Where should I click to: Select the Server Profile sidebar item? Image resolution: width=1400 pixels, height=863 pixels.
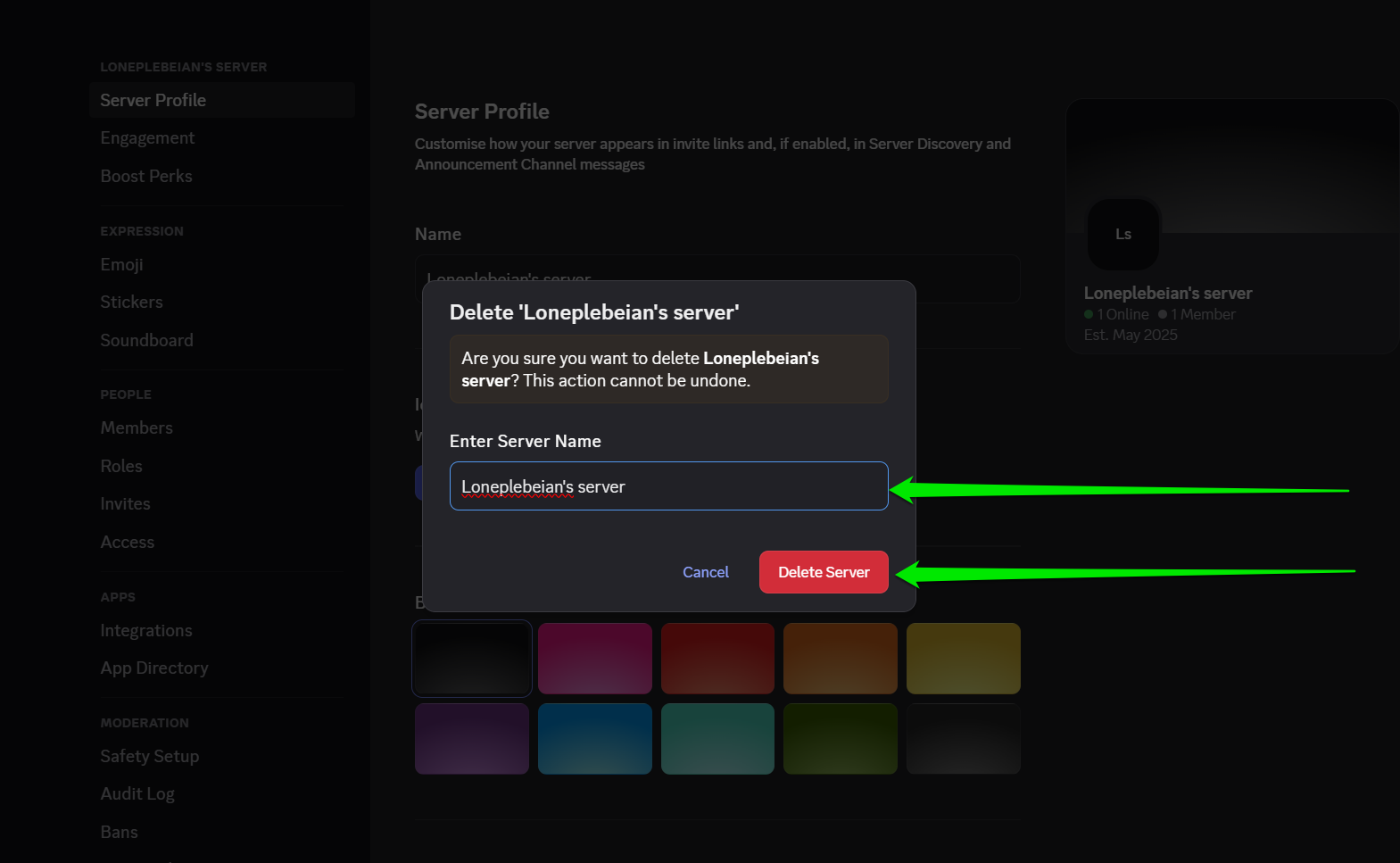153,101
